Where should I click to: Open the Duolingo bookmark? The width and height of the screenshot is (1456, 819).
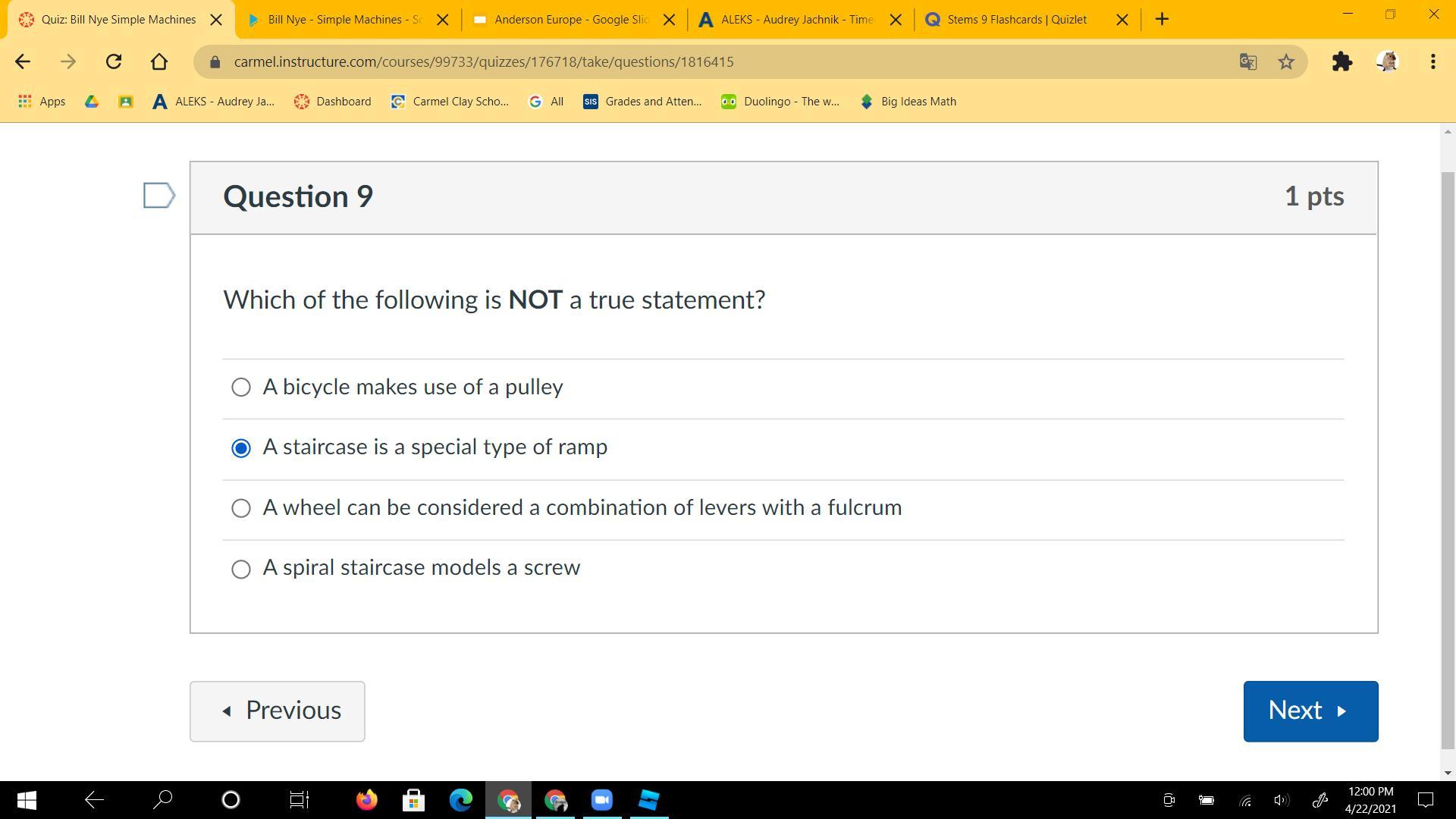780,102
